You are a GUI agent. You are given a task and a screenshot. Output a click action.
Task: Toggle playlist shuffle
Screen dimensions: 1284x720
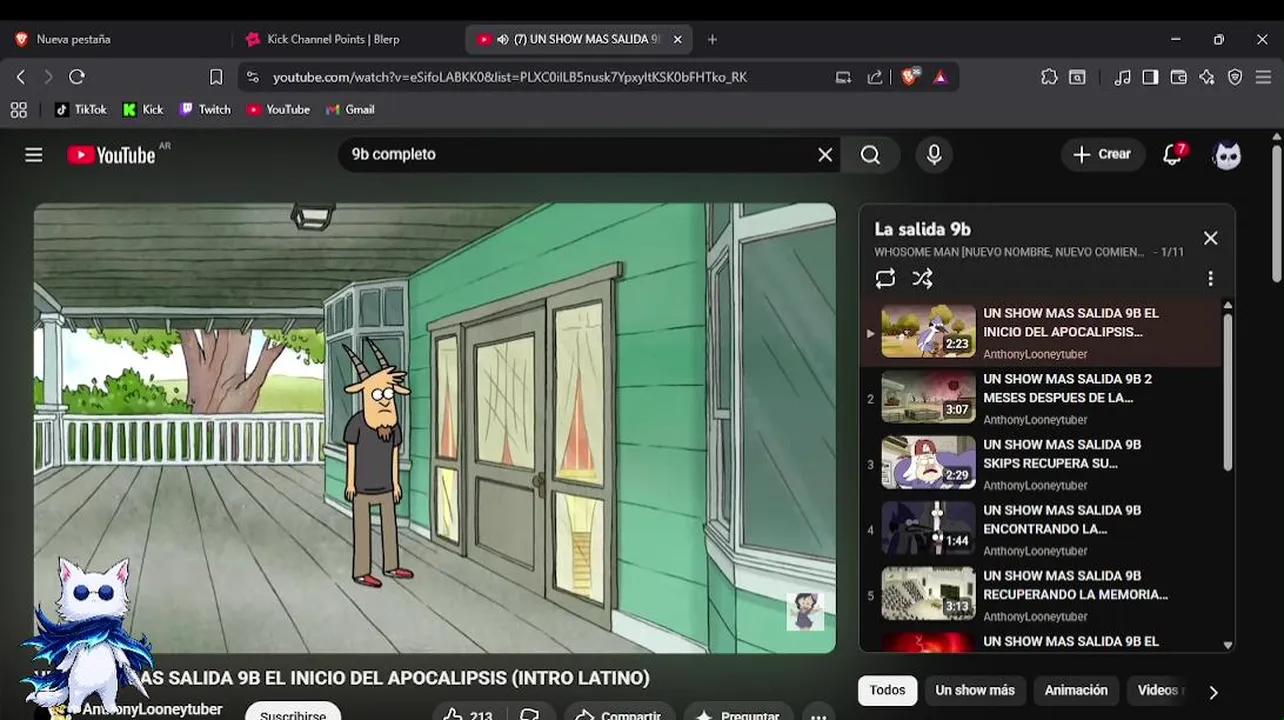pyautogui.click(x=922, y=279)
